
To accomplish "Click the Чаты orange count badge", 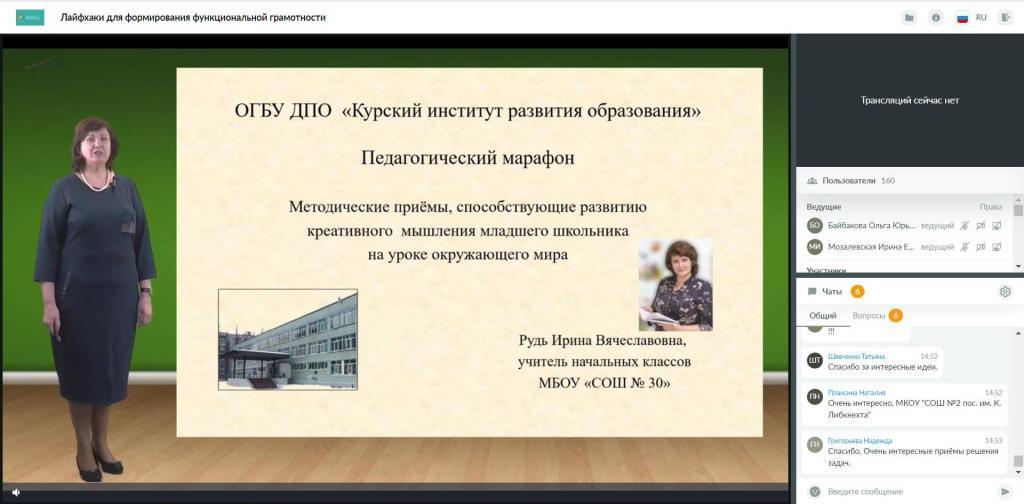I will (857, 292).
